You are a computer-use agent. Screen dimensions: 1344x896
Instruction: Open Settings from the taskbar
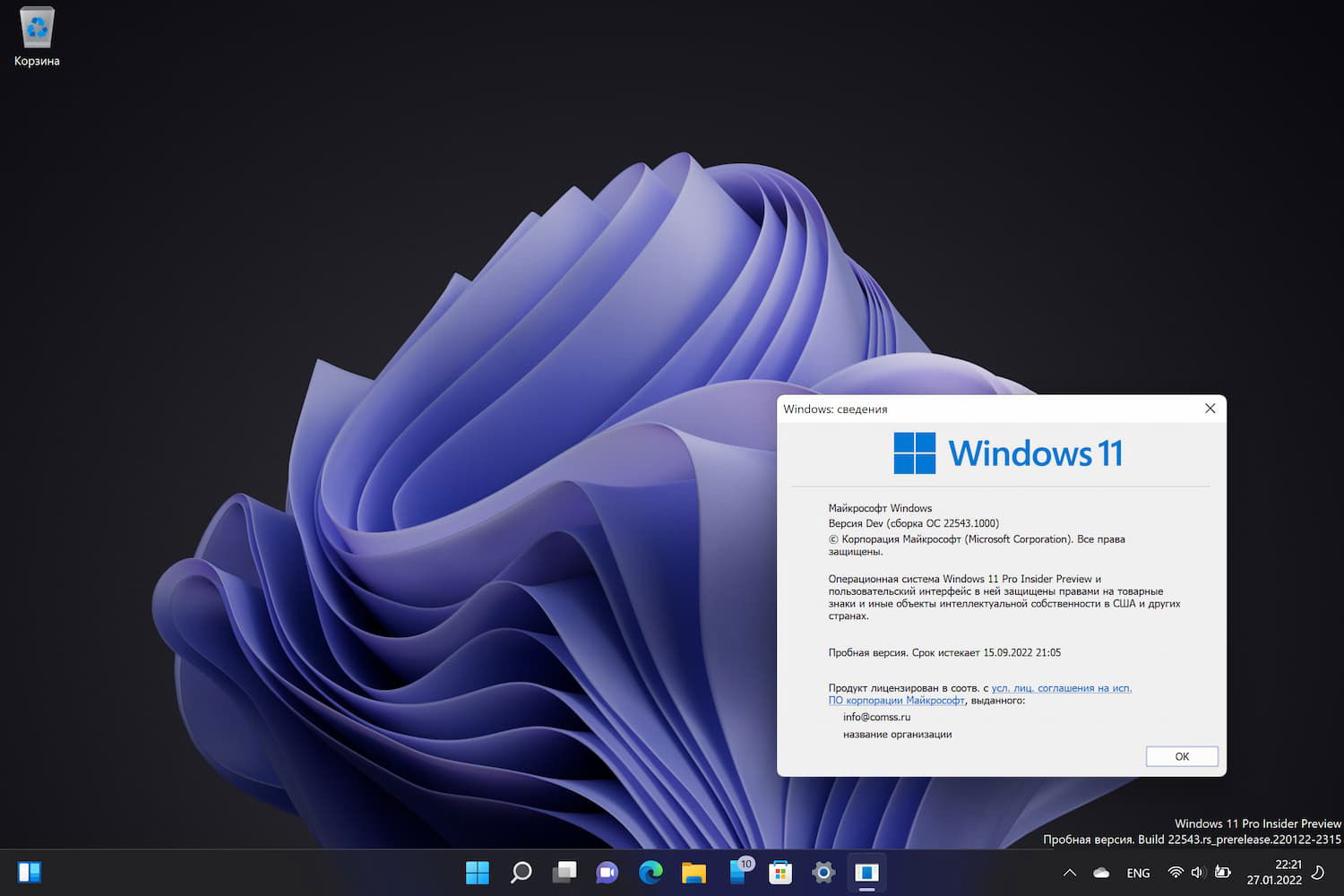823,872
